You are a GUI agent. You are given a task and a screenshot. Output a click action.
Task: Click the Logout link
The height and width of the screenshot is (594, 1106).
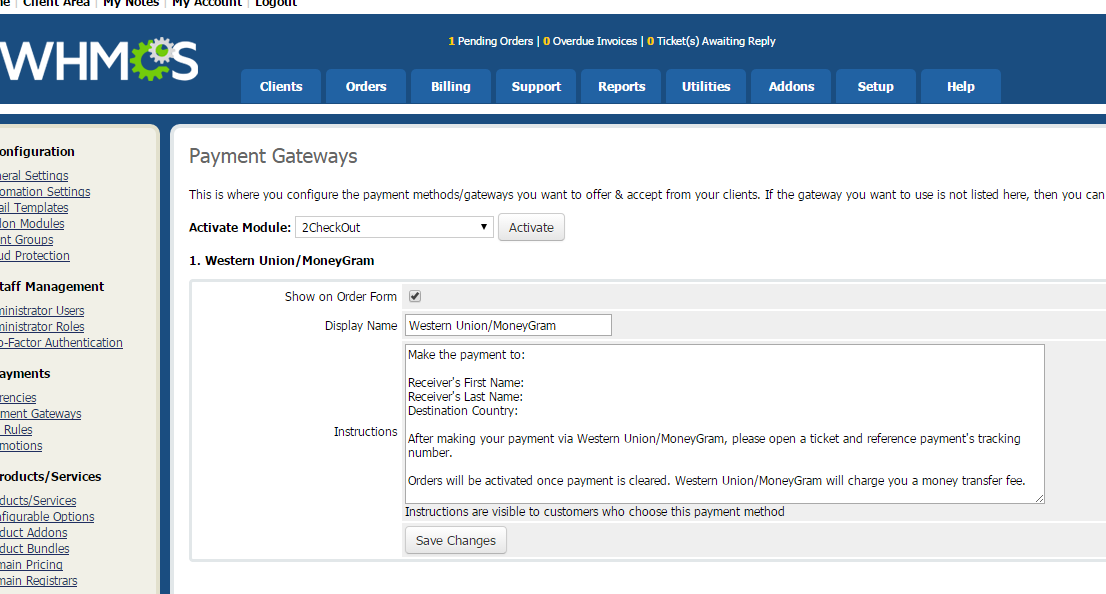tap(276, 3)
